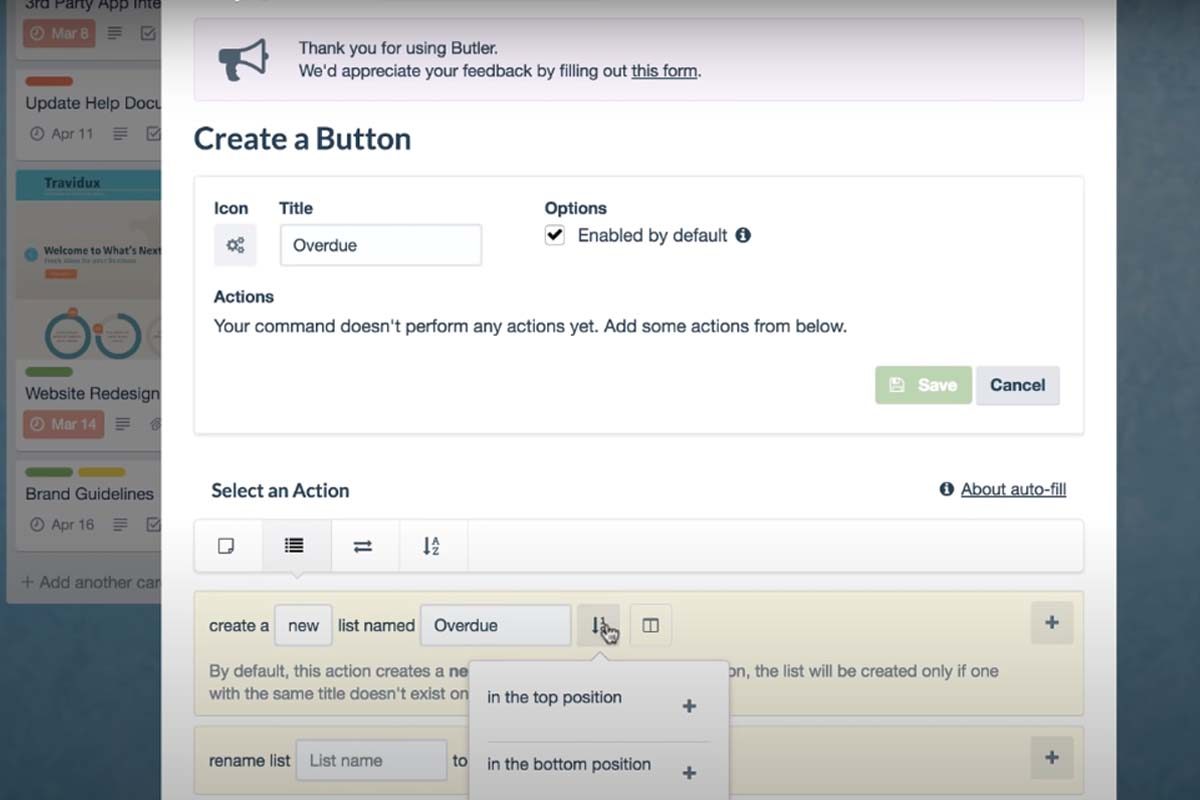Cancel creating the button

1017,385
